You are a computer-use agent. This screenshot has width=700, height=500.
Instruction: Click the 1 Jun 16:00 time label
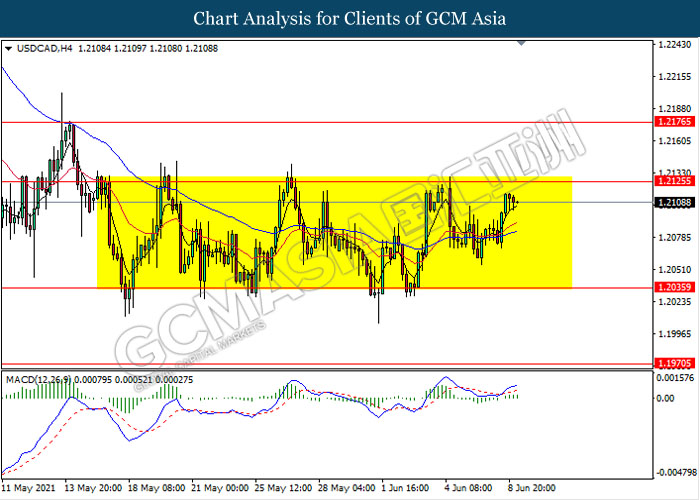[405, 488]
